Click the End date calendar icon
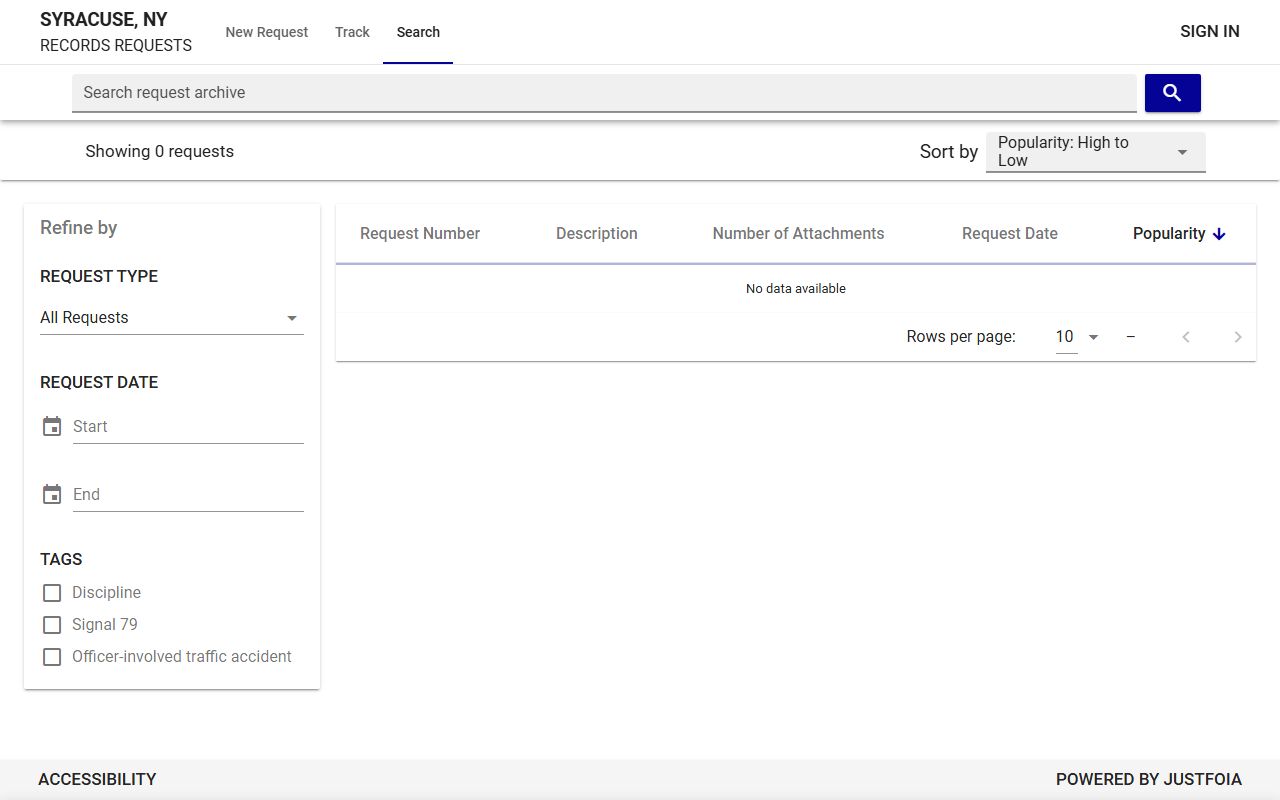The width and height of the screenshot is (1280, 800). (x=52, y=495)
